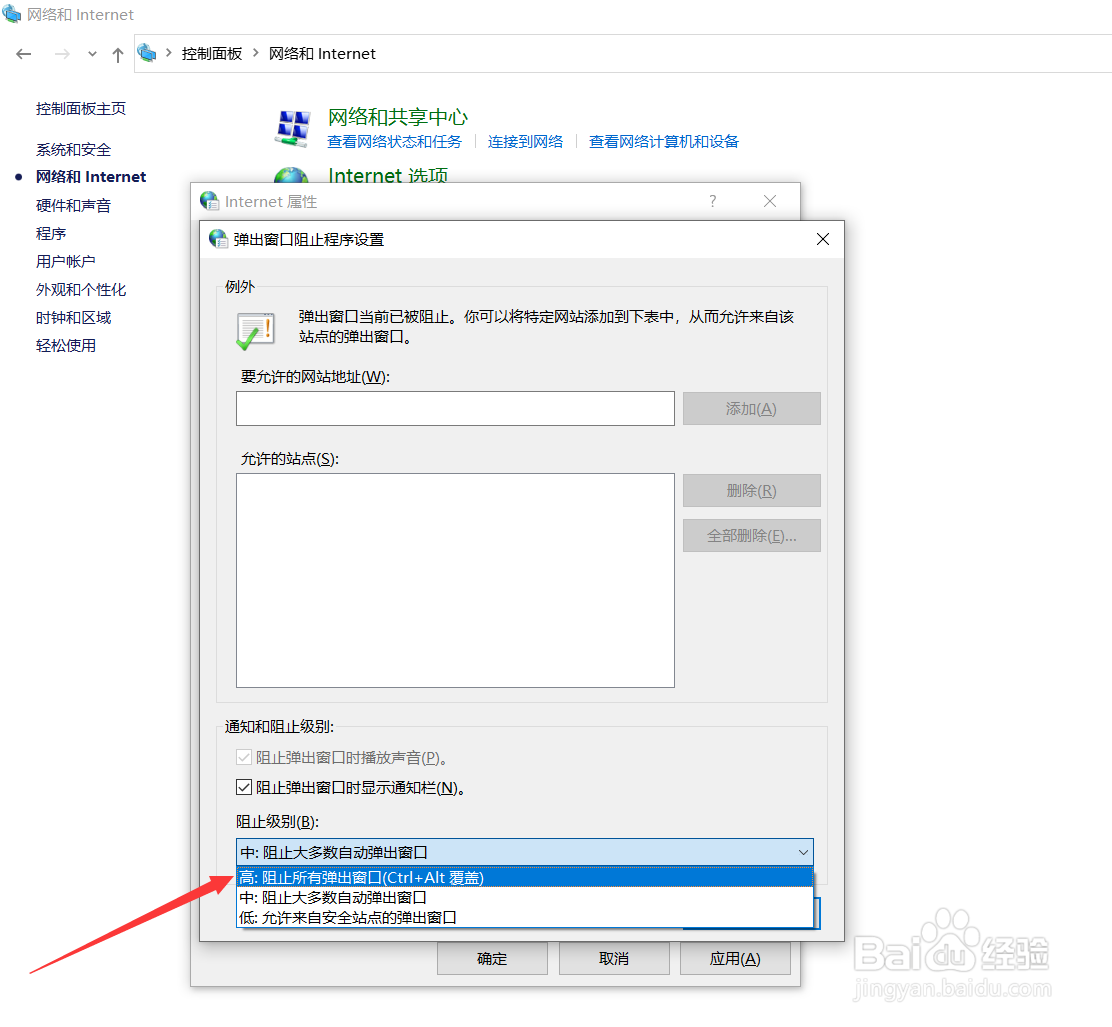Click 取消 in Internet 属性
1112x1027 pixels.
pyautogui.click(x=614, y=959)
